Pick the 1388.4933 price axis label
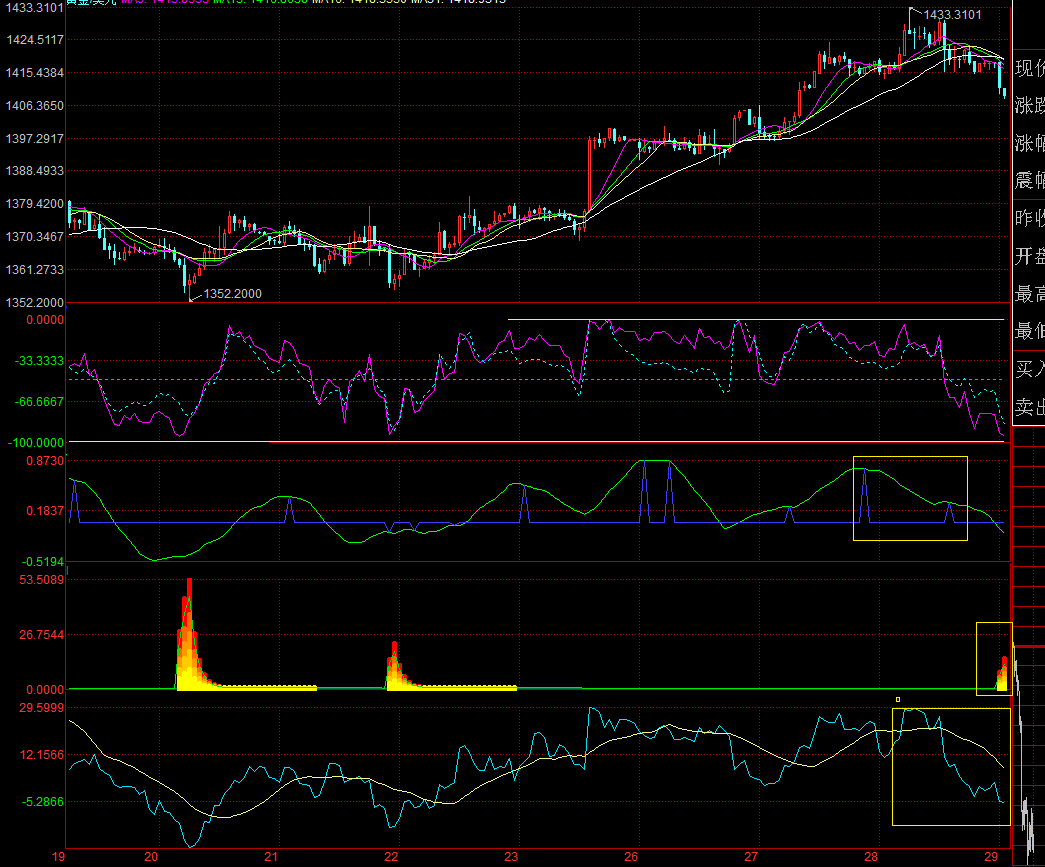Image resolution: width=1045 pixels, height=867 pixels. coord(35,171)
